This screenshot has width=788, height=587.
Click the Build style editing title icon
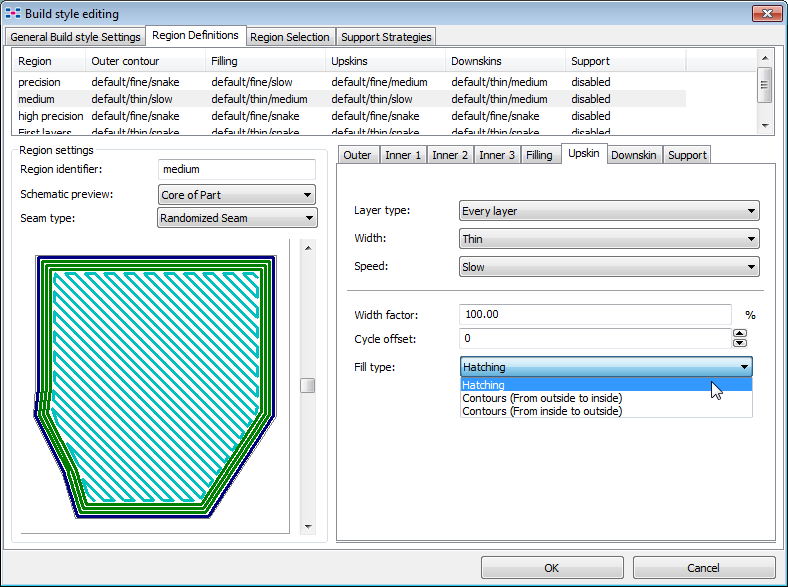13,14
